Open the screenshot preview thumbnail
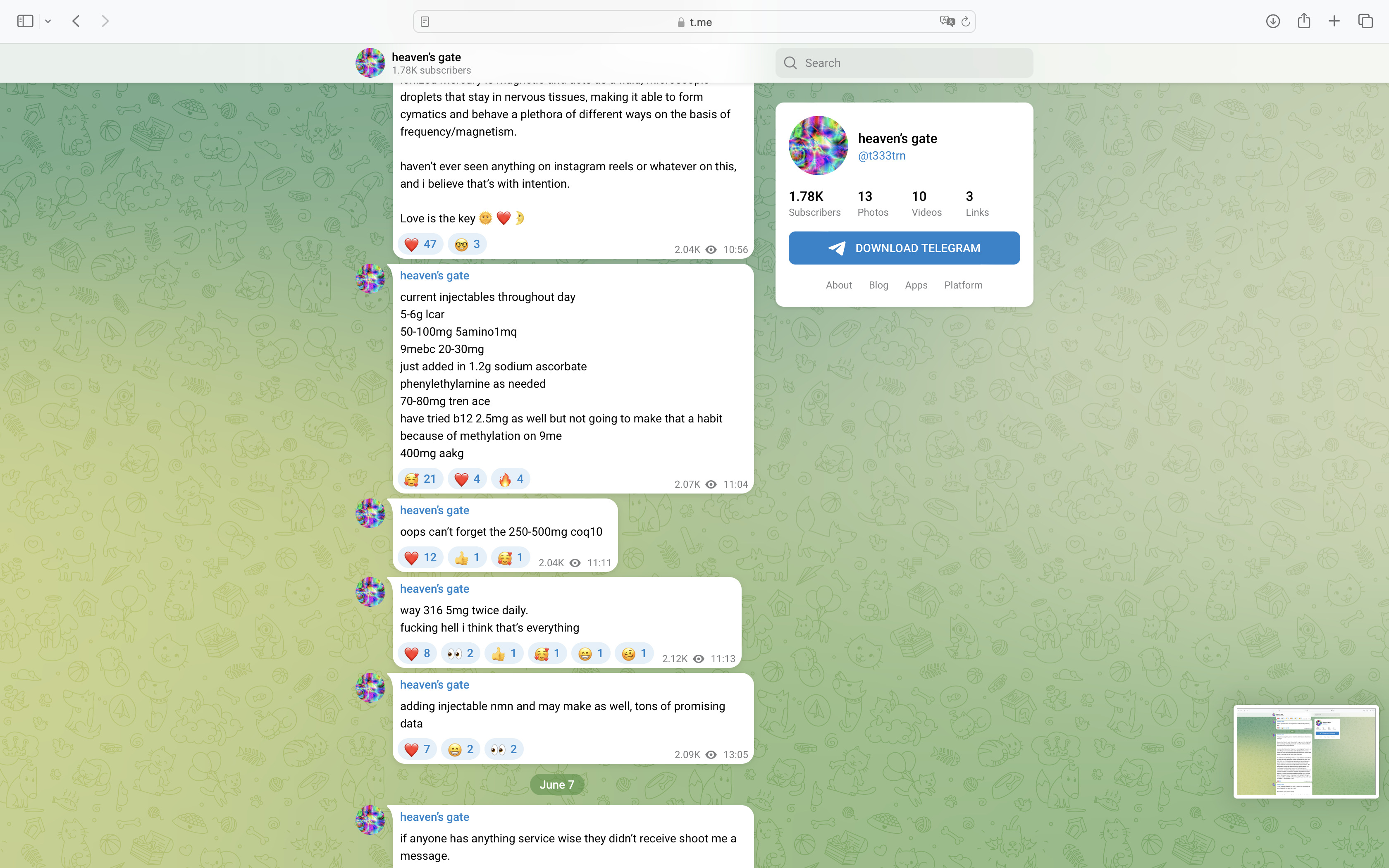 (1306, 751)
